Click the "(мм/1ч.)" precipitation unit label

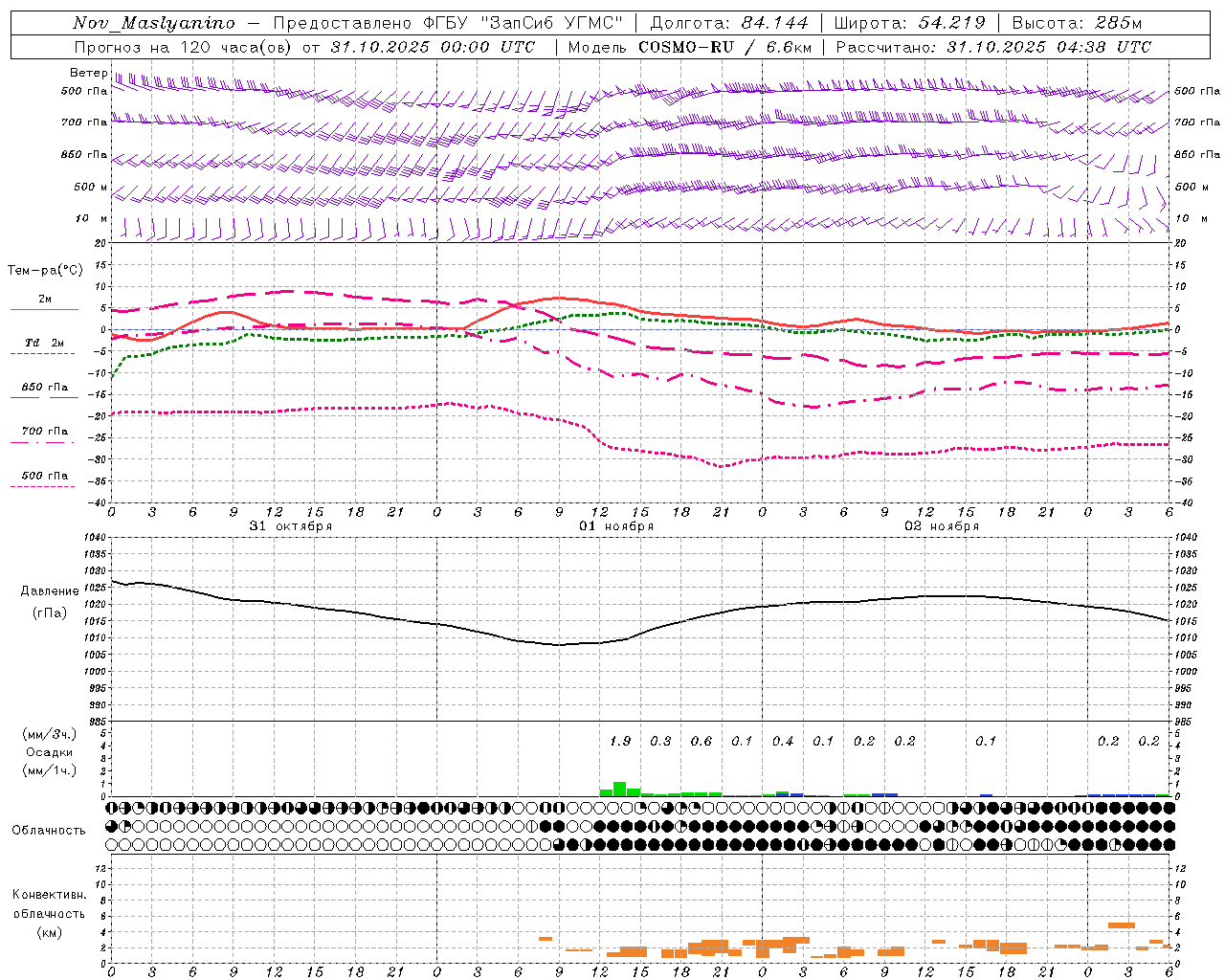tap(50, 770)
